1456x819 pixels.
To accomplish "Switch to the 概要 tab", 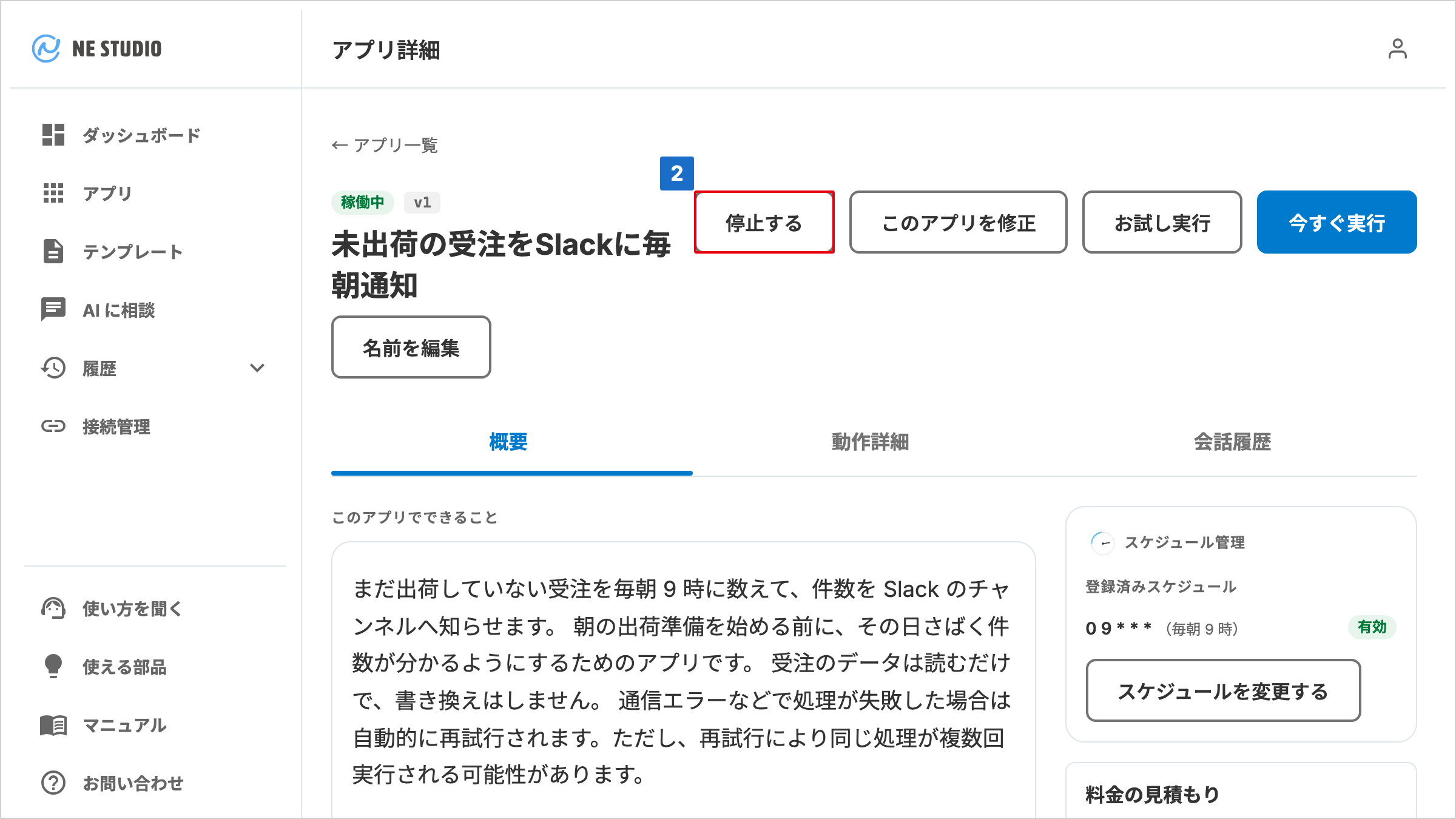I will click(508, 442).
